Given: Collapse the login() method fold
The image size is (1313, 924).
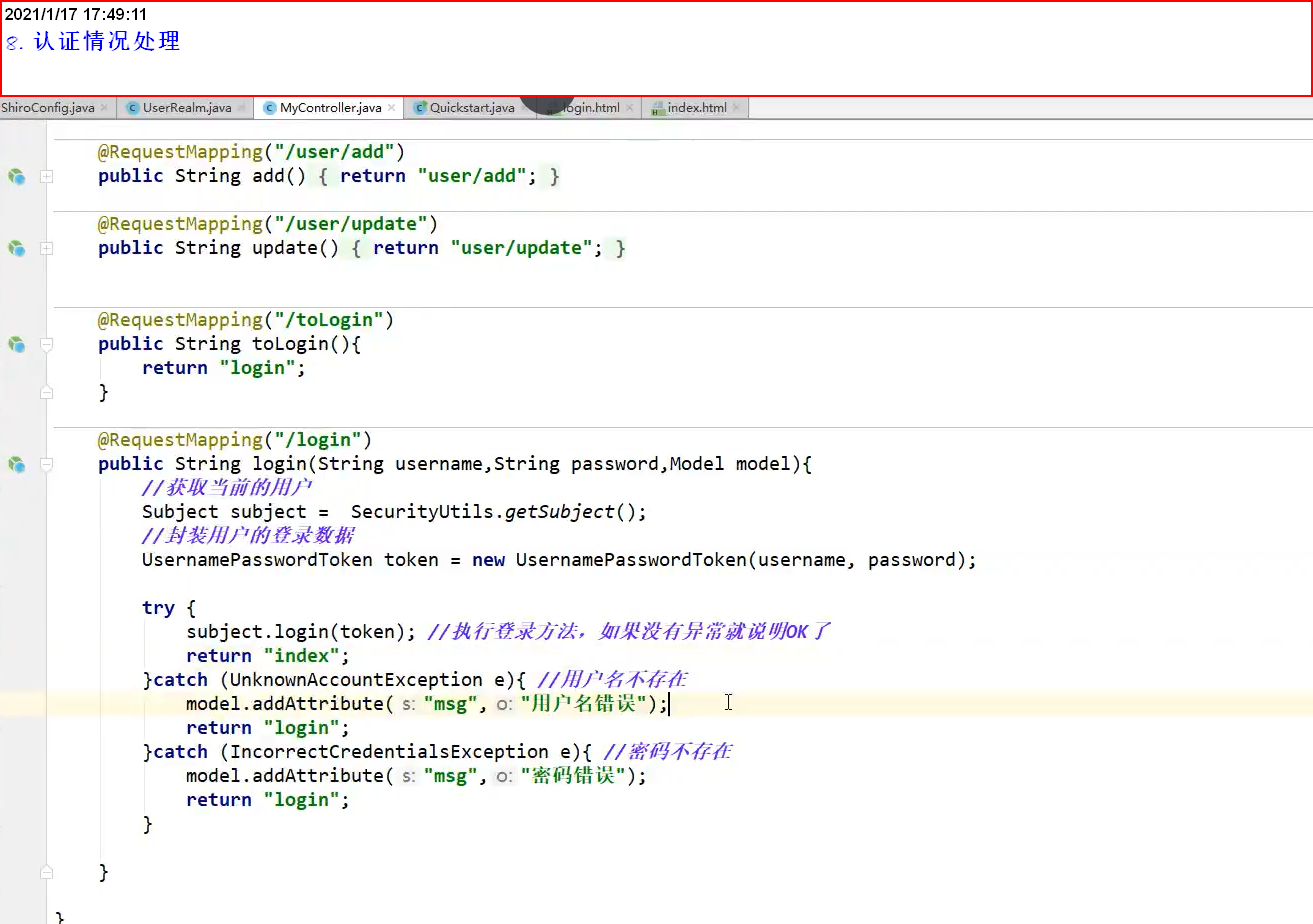Looking at the screenshot, I should point(46,464).
